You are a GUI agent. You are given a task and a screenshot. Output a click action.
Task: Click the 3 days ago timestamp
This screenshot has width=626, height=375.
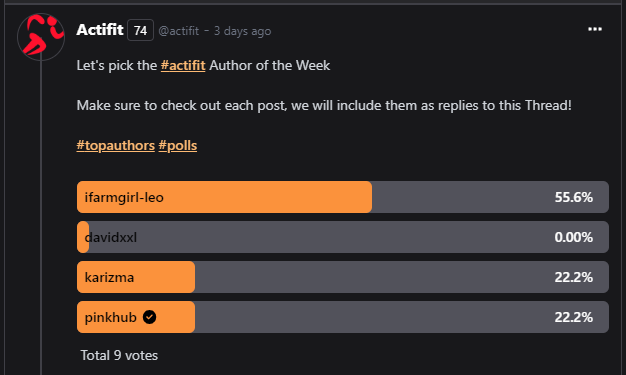242,31
